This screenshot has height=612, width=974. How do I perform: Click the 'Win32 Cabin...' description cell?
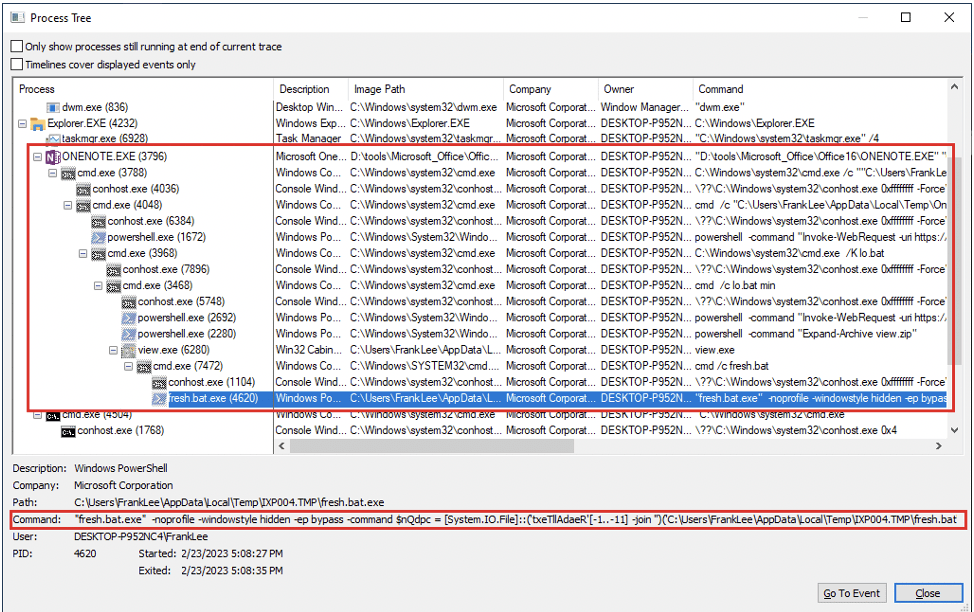(309, 350)
